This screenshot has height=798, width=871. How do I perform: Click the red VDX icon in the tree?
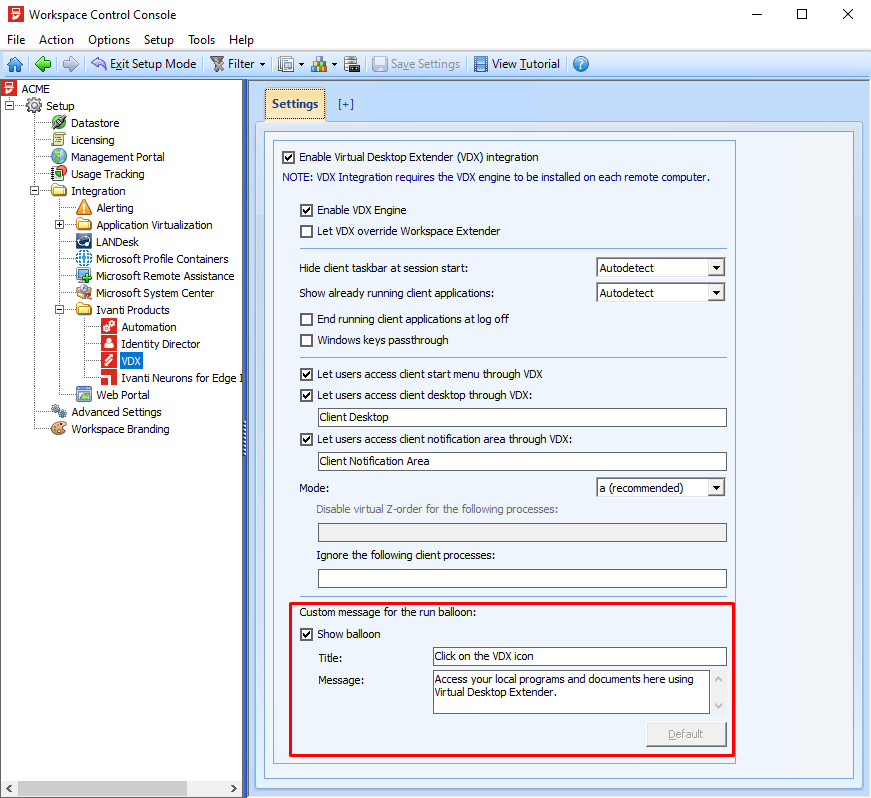109,360
